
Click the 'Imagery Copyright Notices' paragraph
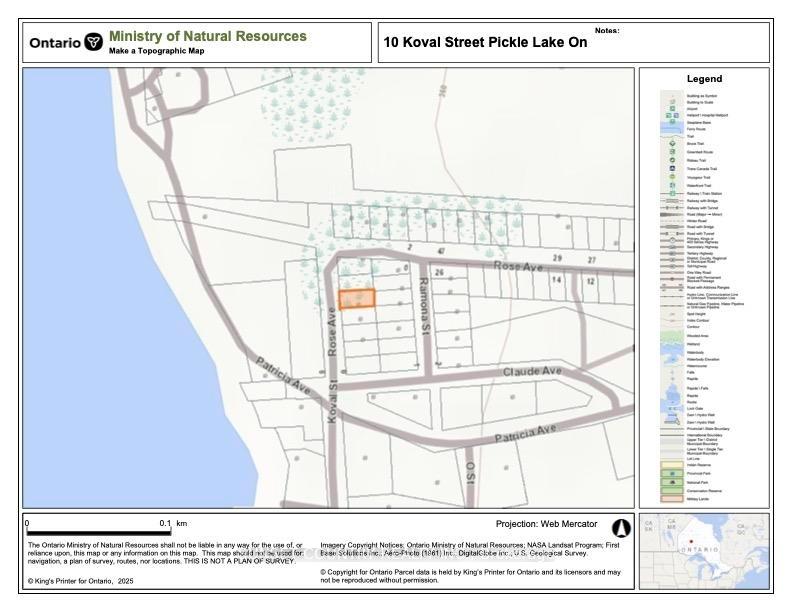(470, 549)
